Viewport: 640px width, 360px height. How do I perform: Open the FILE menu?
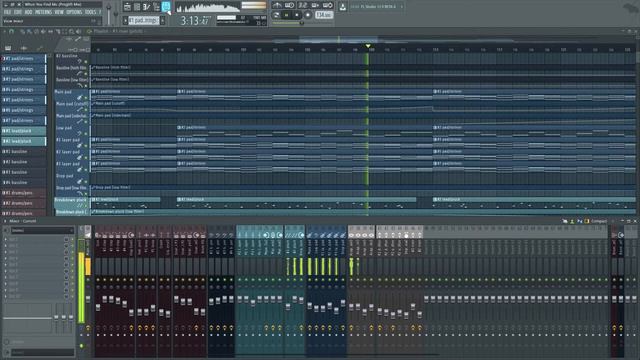[7, 12]
